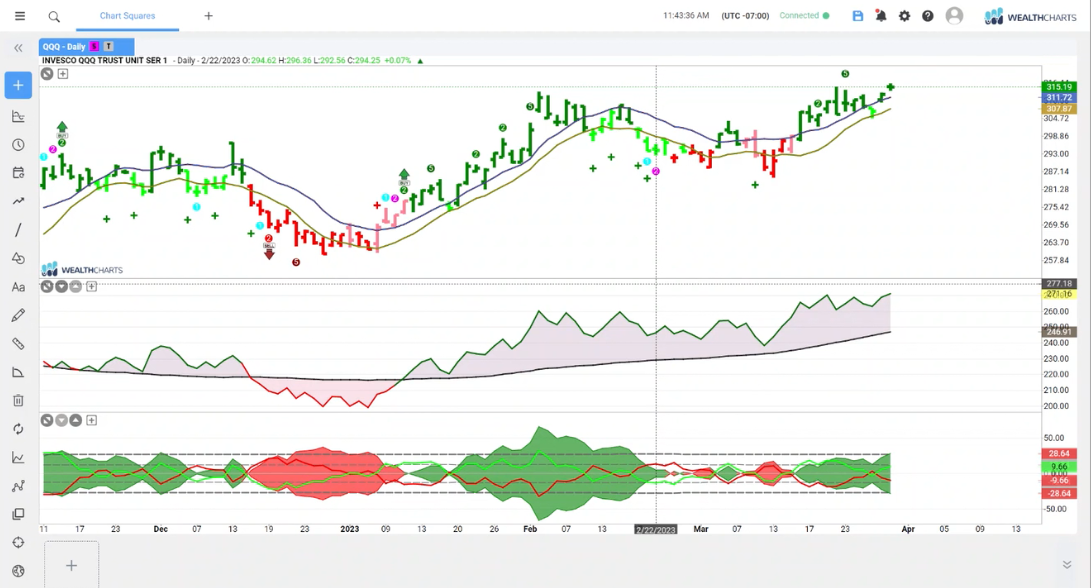
Task: Click the blue plus add button in the sidebar
Action: (x=18, y=86)
